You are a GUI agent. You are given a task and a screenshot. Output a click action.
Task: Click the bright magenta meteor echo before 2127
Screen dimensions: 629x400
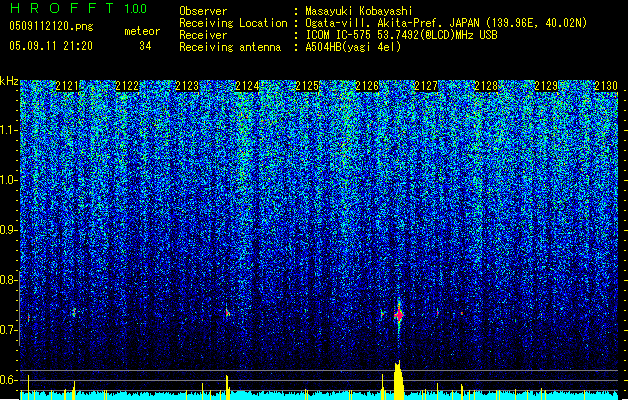[399, 315]
